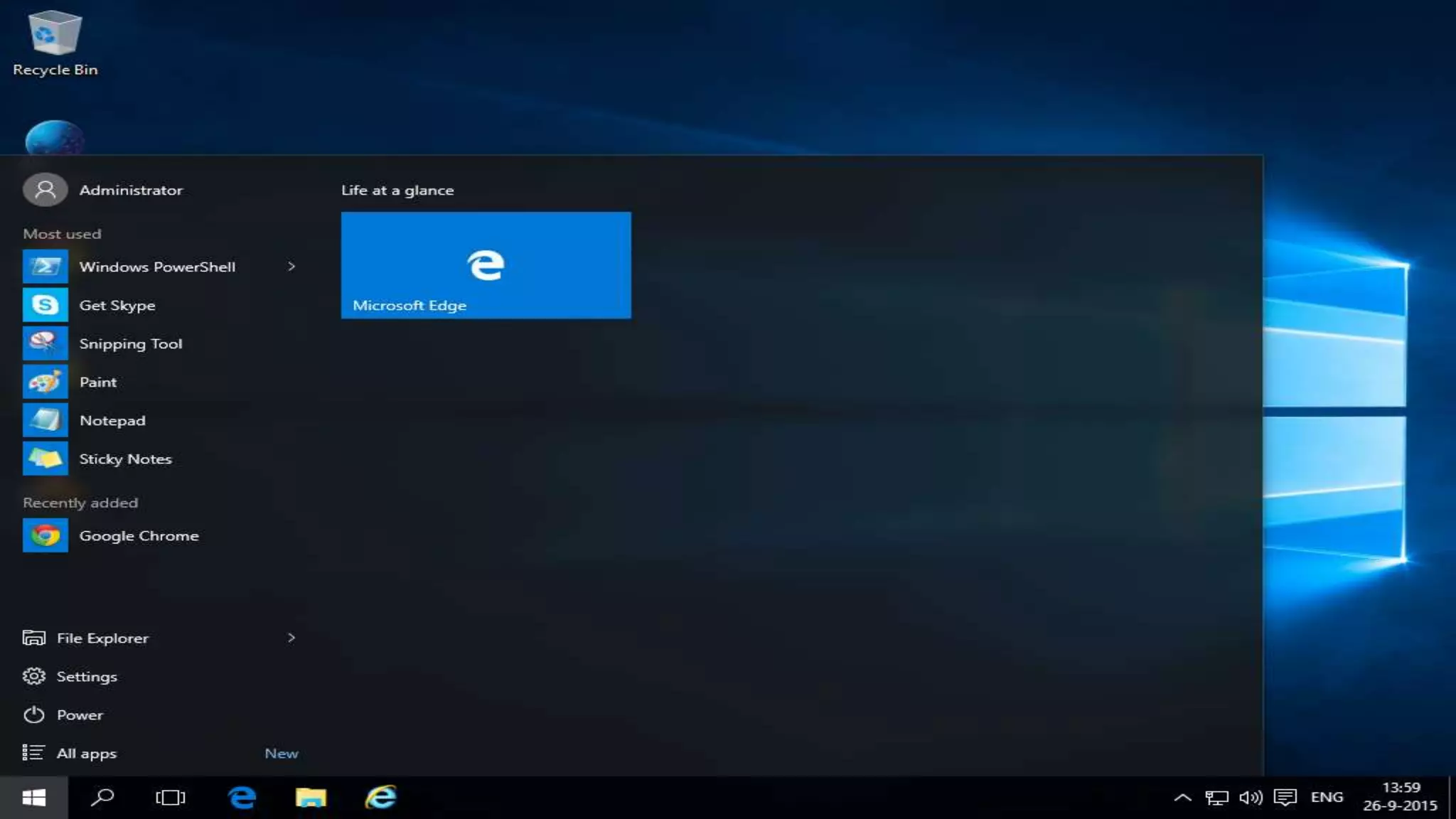Click the Most used section heading
1456x819 pixels.
[x=62, y=234]
